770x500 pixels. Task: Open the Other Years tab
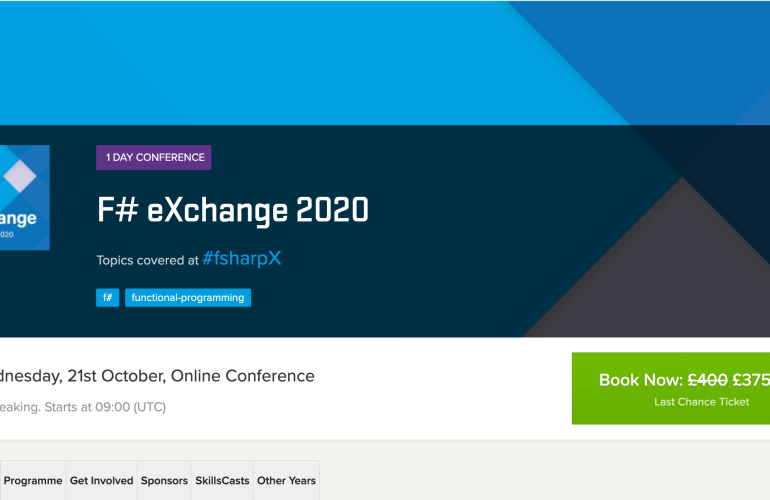pyautogui.click(x=286, y=481)
